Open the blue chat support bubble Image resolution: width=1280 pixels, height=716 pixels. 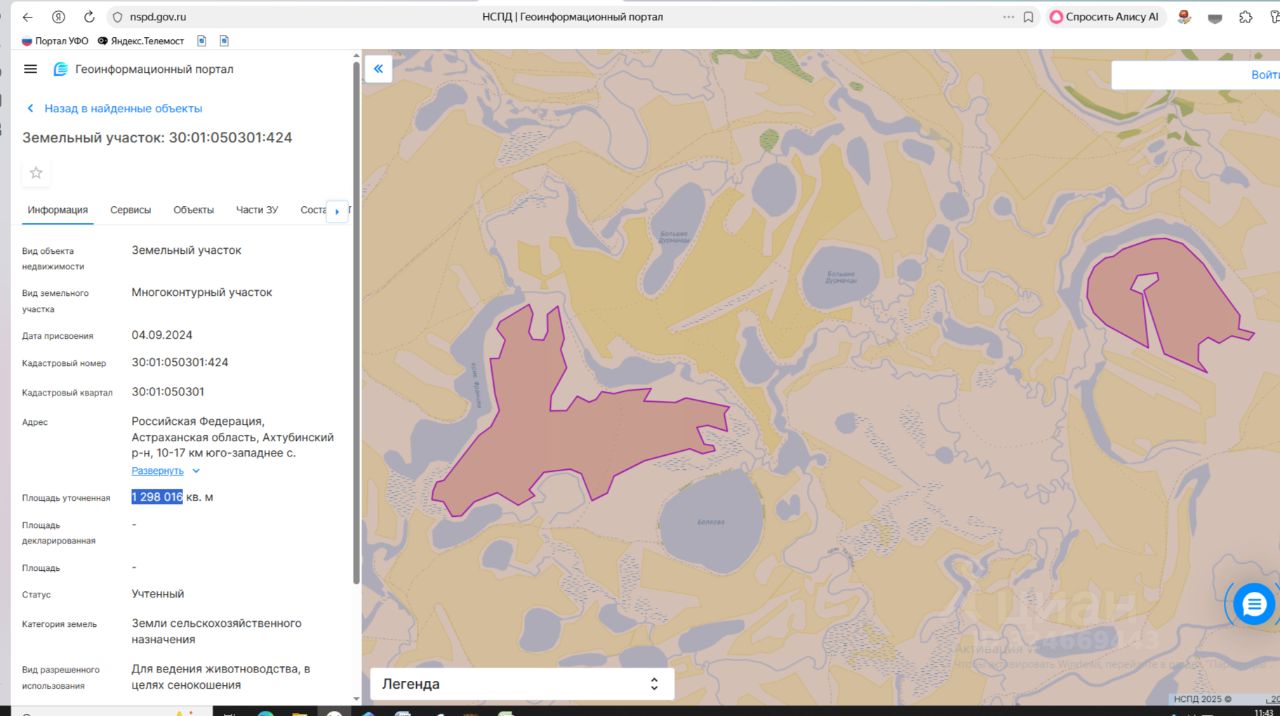(1254, 604)
